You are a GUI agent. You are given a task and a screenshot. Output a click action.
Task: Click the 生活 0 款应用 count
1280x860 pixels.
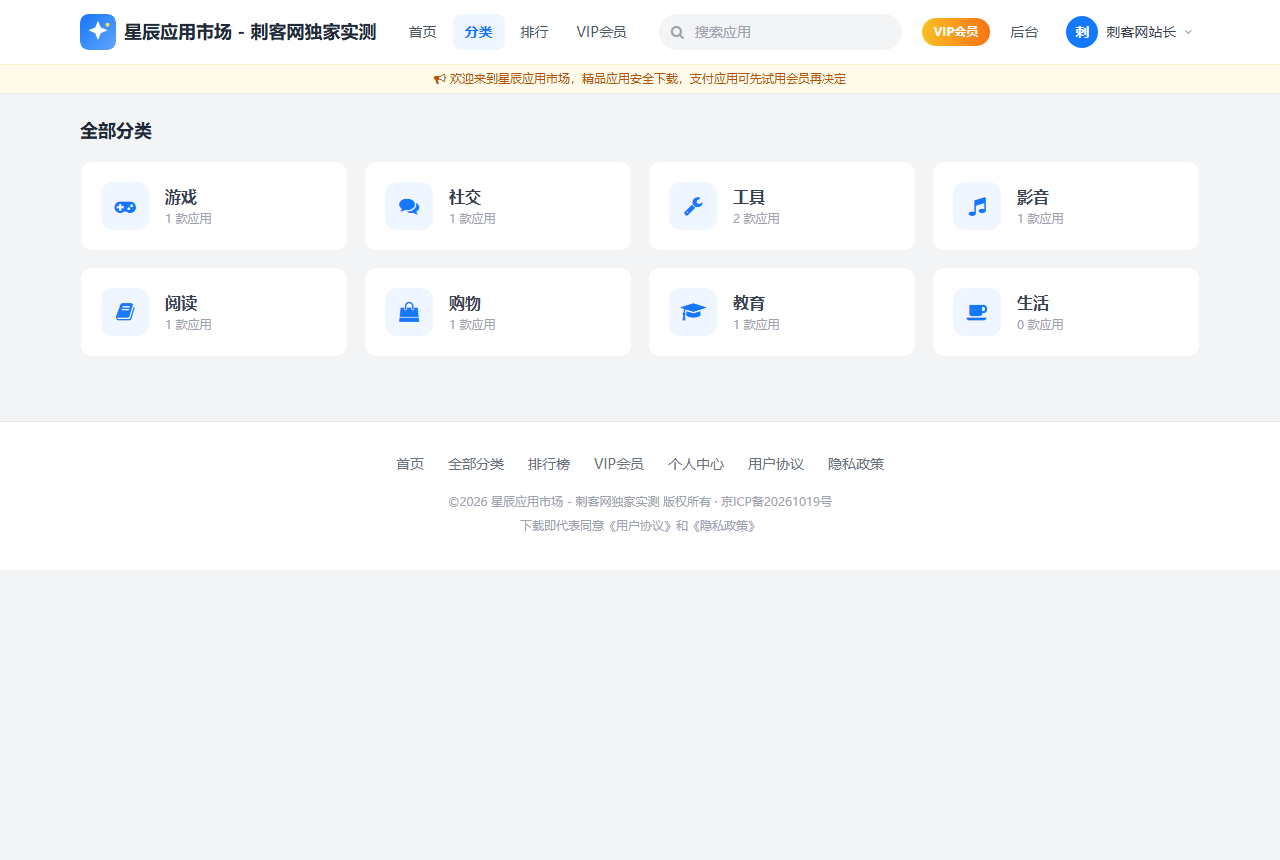(x=1040, y=325)
